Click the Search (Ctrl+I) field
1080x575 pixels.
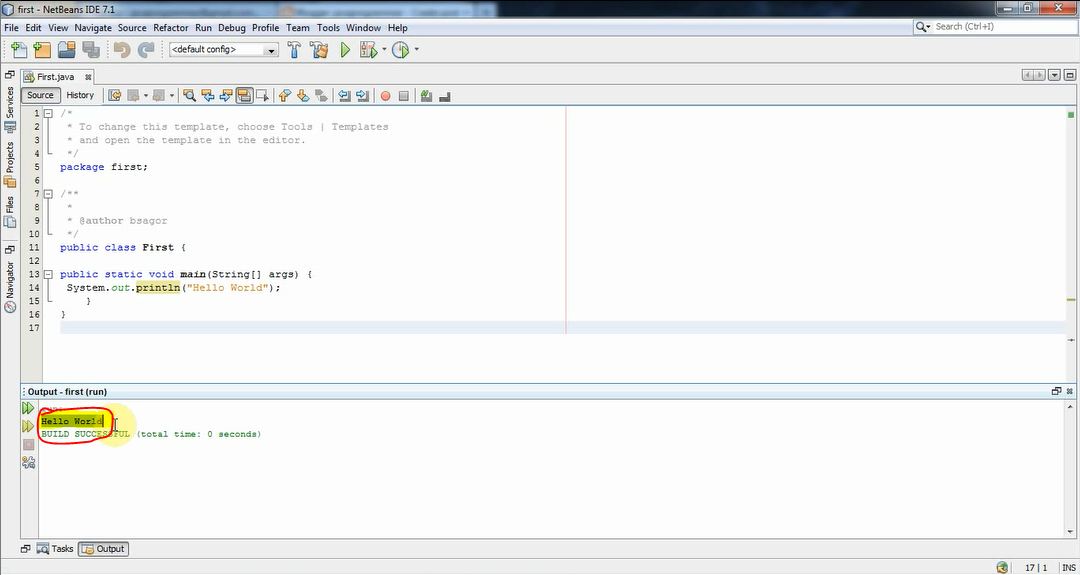994,26
